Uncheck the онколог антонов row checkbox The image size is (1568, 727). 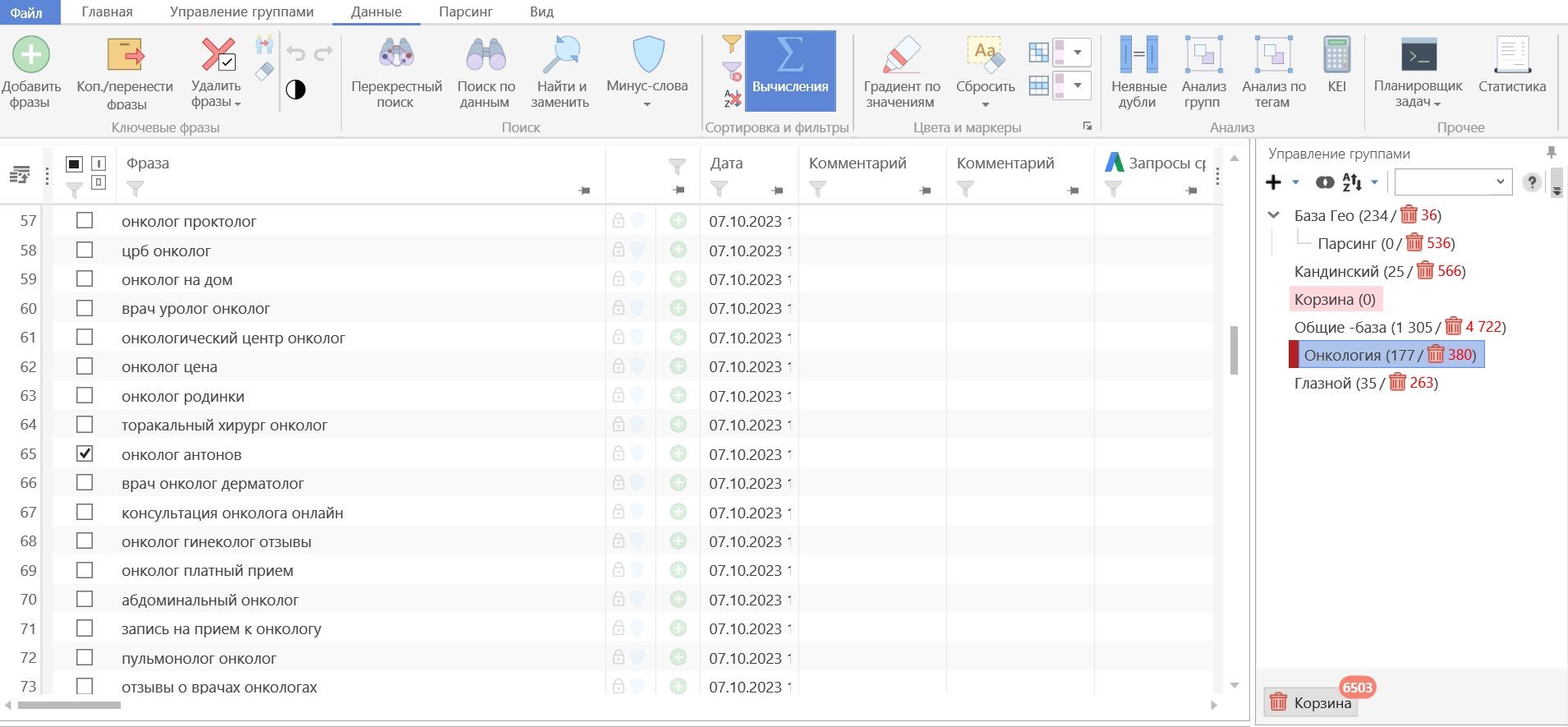point(85,453)
